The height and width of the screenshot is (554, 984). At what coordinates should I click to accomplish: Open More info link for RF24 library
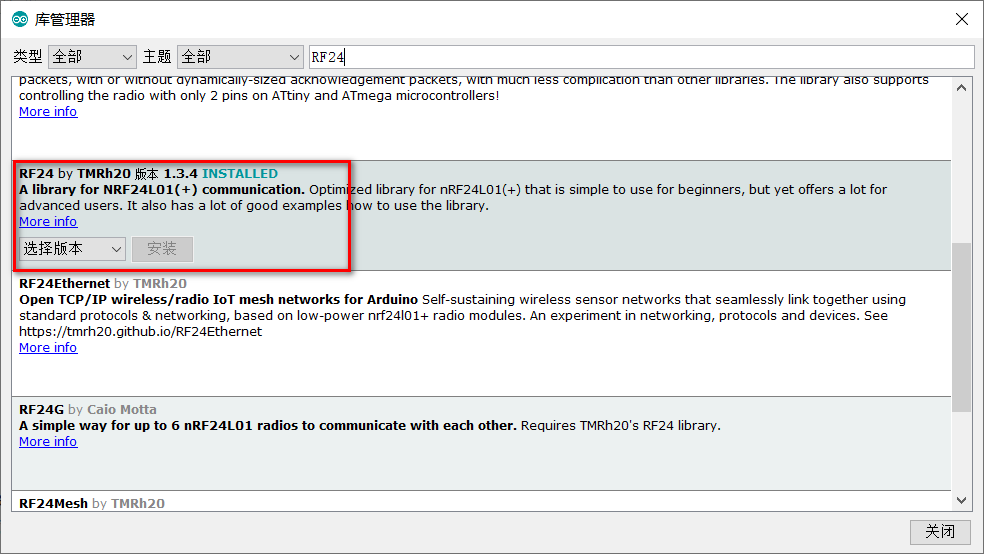pyautogui.click(x=48, y=221)
